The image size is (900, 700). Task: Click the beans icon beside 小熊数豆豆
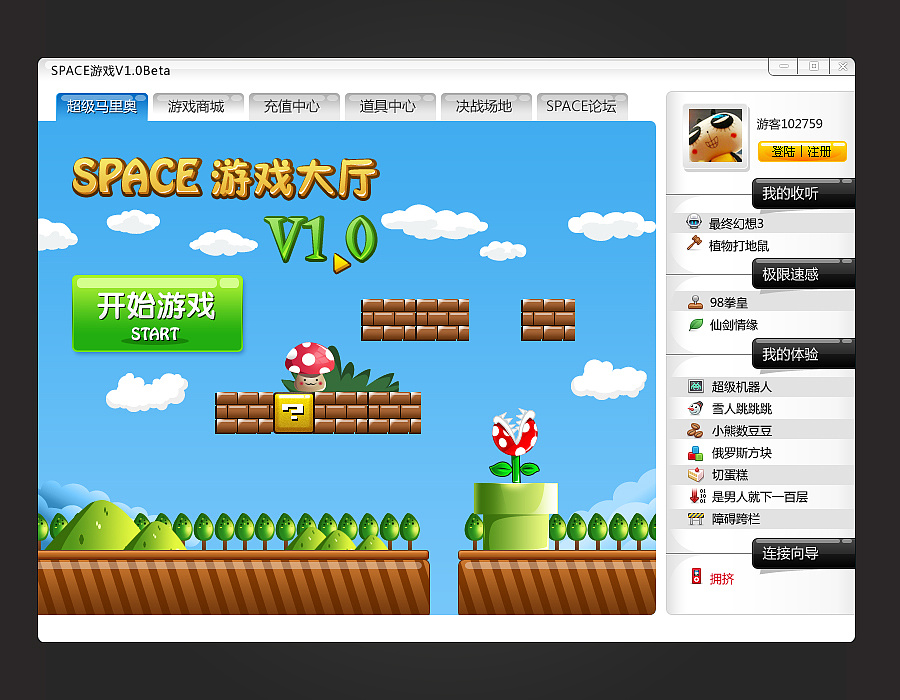695,430
